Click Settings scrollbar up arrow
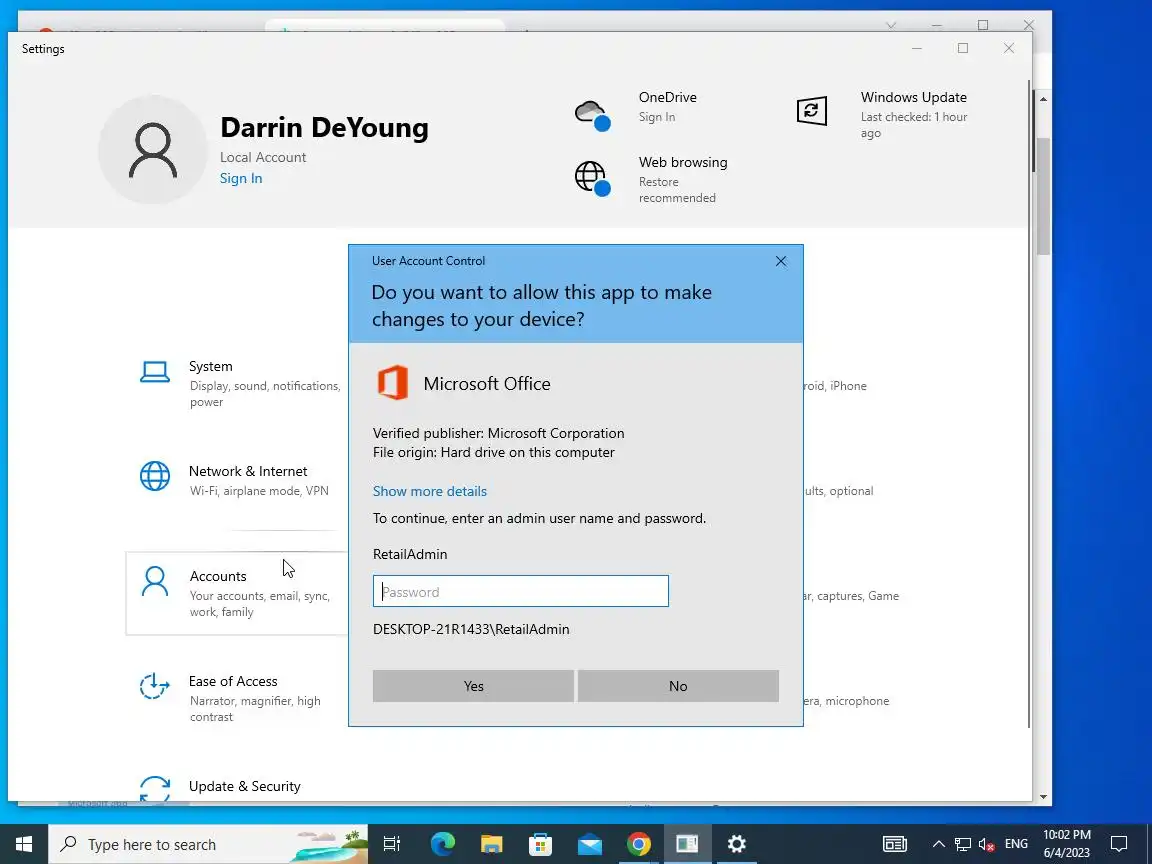The width and height of the screenshot is (1152, 864). tap(1043, 99)
